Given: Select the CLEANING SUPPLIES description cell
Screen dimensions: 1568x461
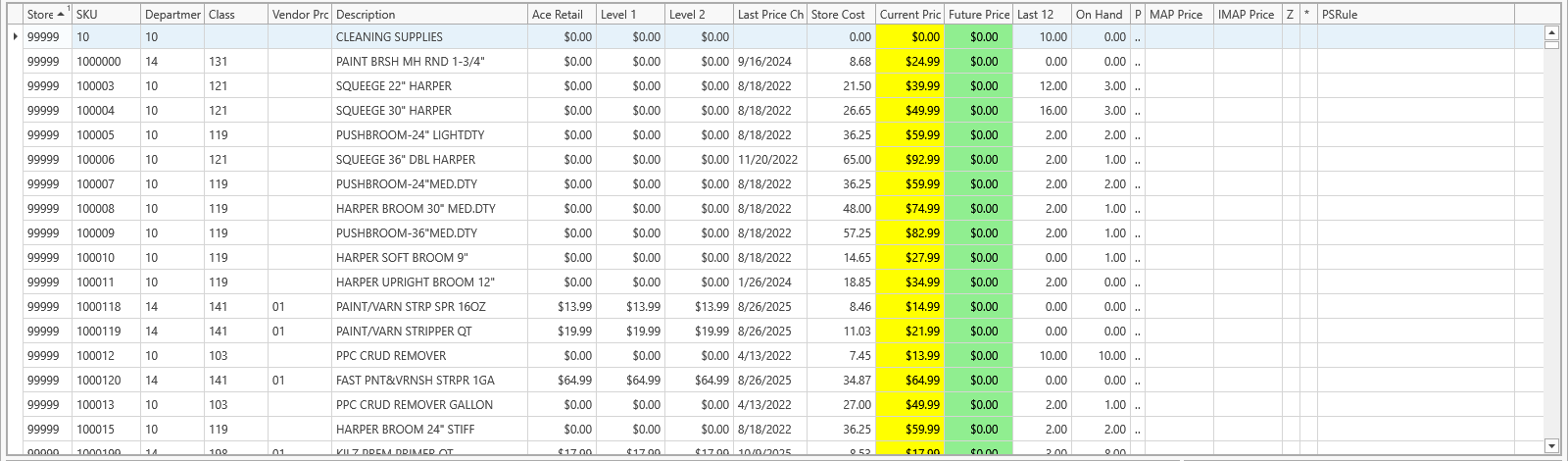Looking at the screenshot, I should (429, 37).
